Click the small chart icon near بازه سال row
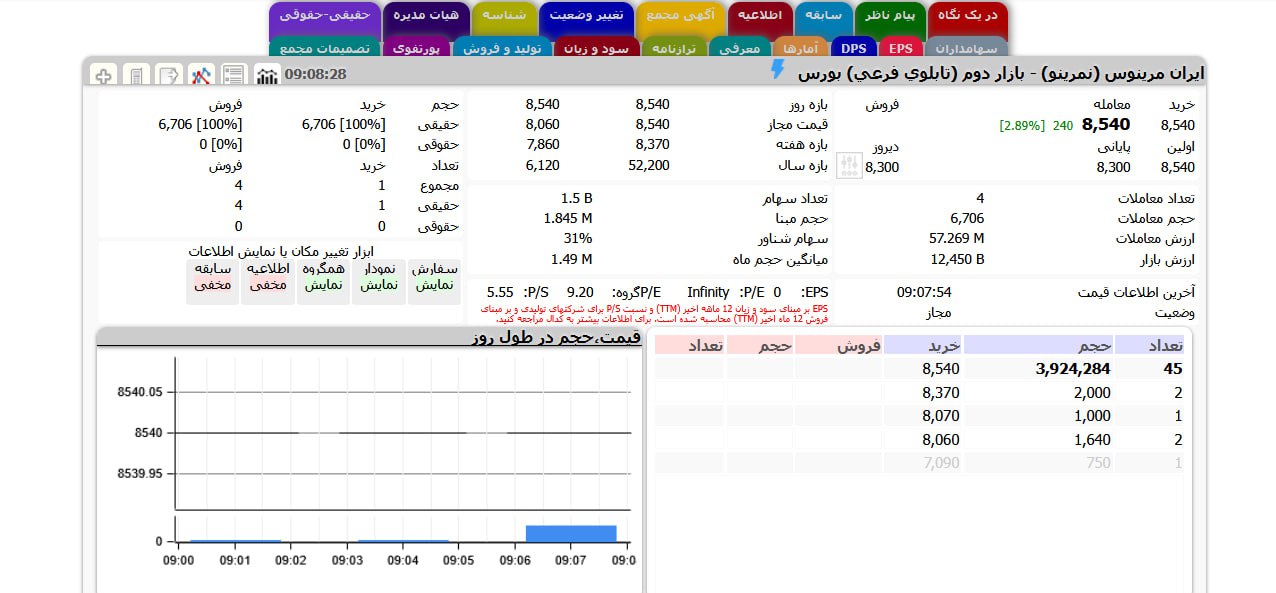 848,164
